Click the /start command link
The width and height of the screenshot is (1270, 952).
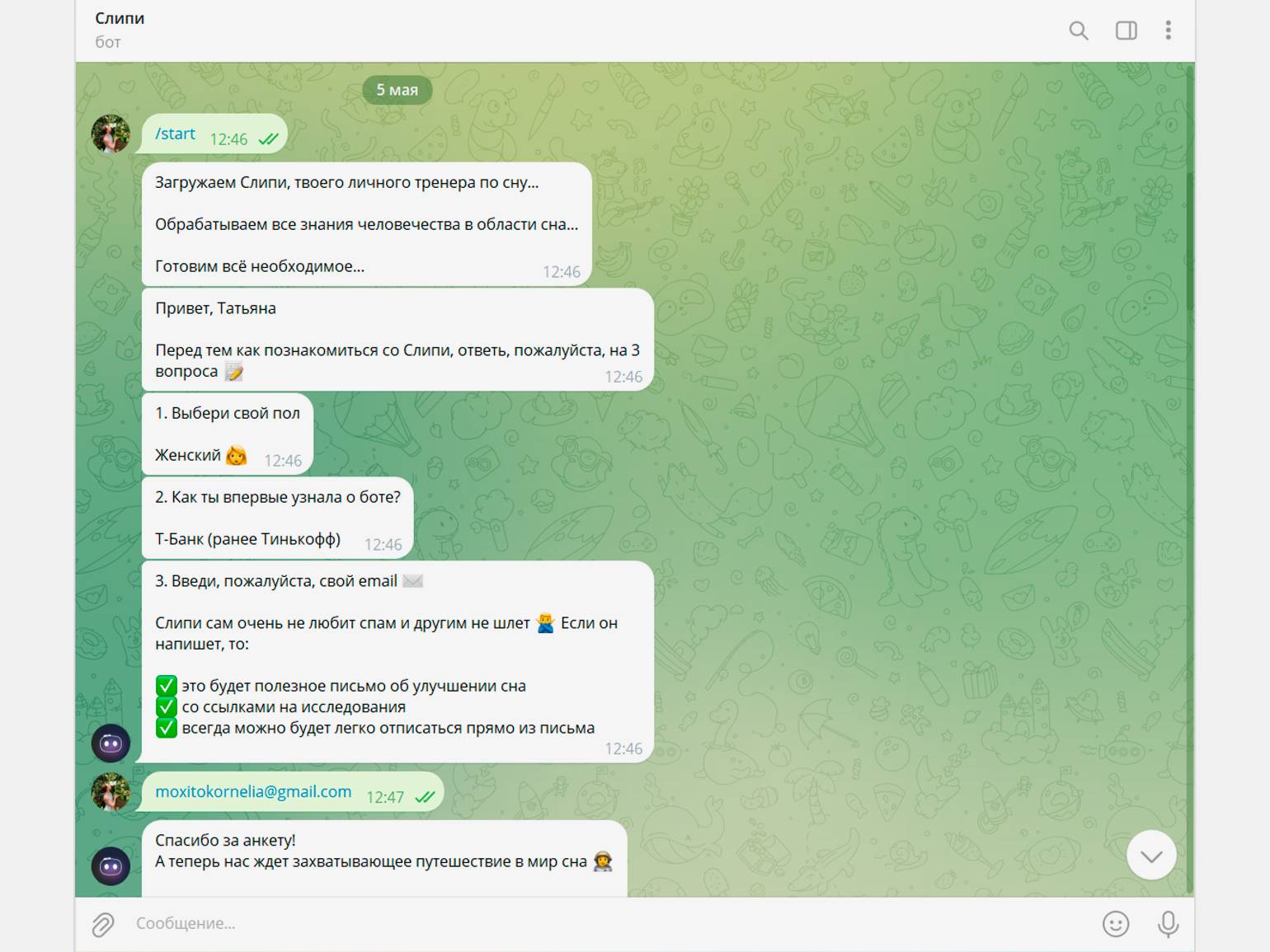(176, 134)
